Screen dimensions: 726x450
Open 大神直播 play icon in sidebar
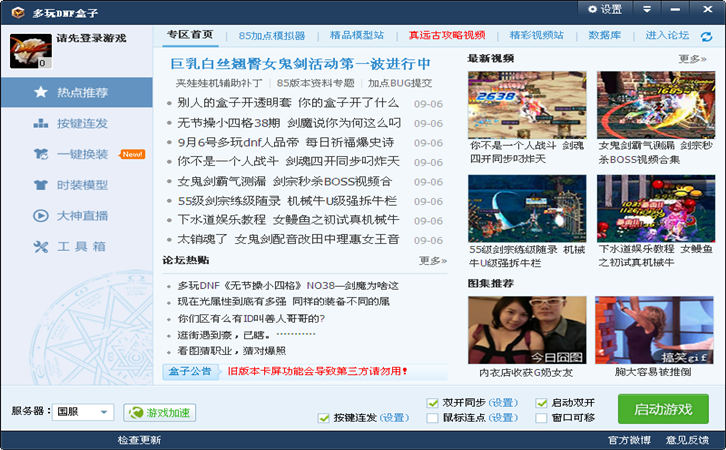click(x=41, y=215)
